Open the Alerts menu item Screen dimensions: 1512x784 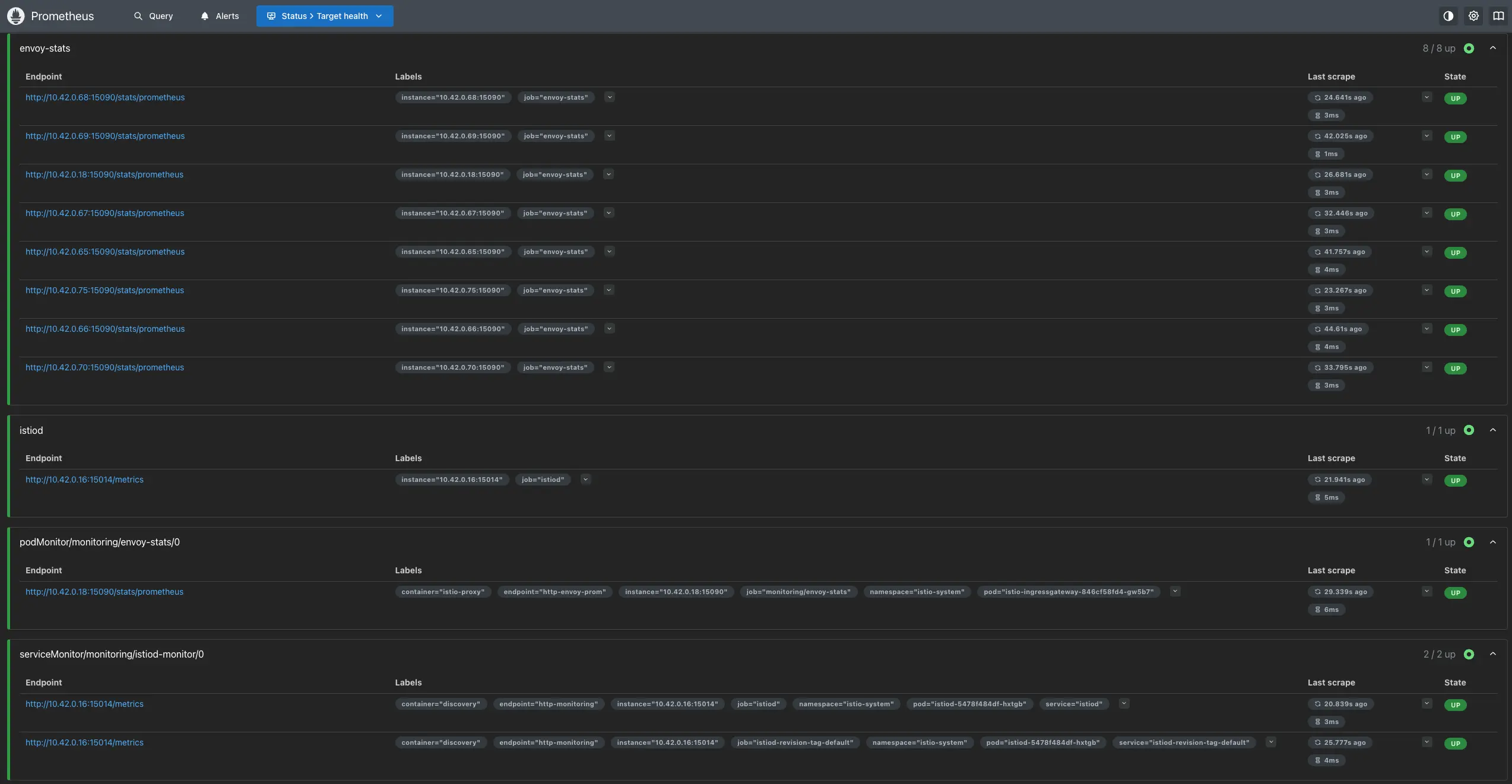(x=220, y=16)
